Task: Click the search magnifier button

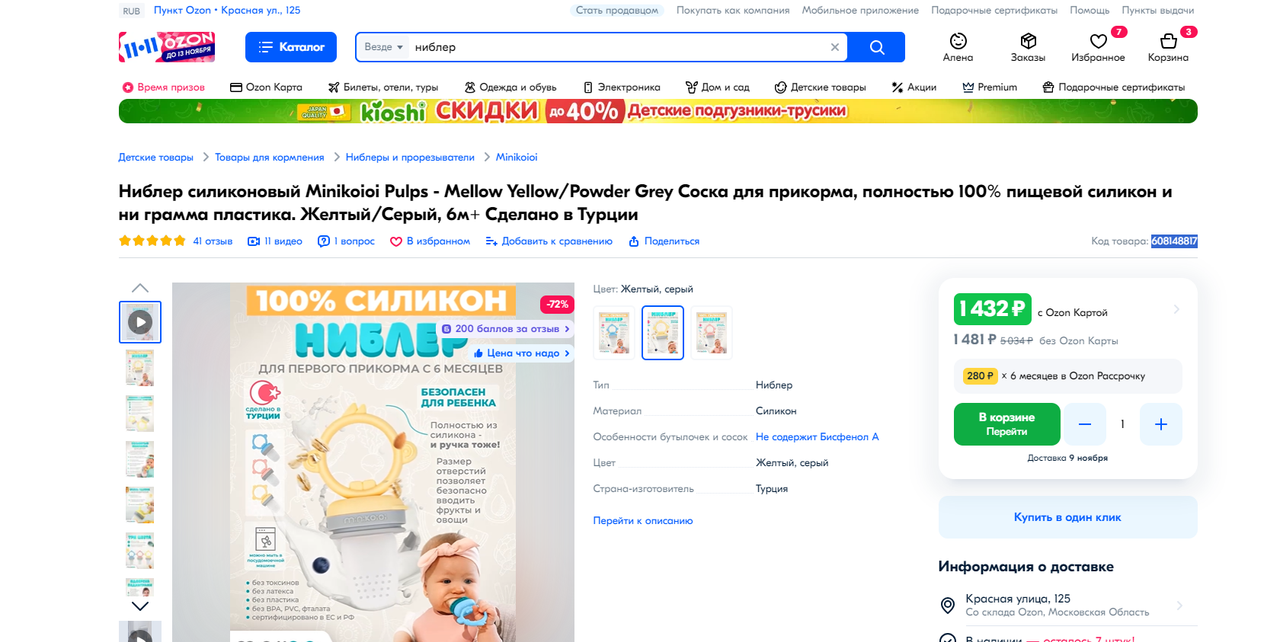Action: [876, 47]
